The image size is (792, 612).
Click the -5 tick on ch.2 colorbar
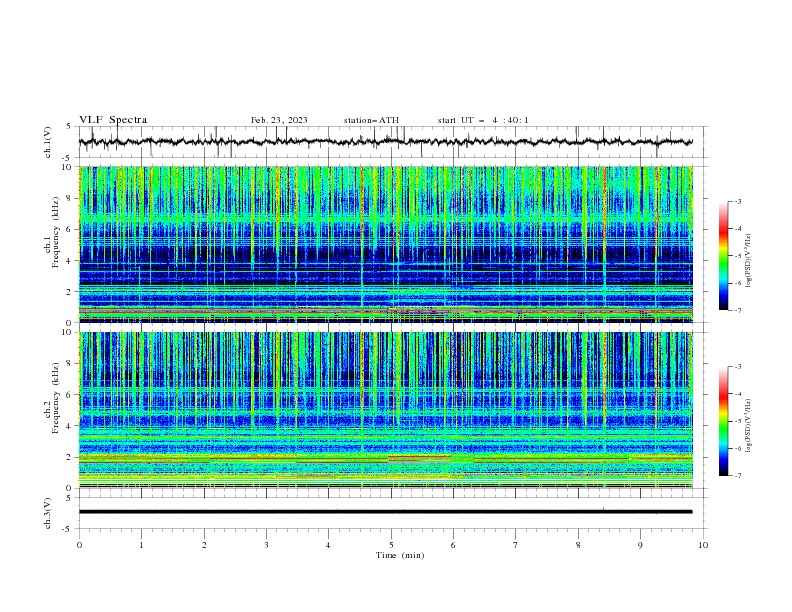(x=737, y=421)
